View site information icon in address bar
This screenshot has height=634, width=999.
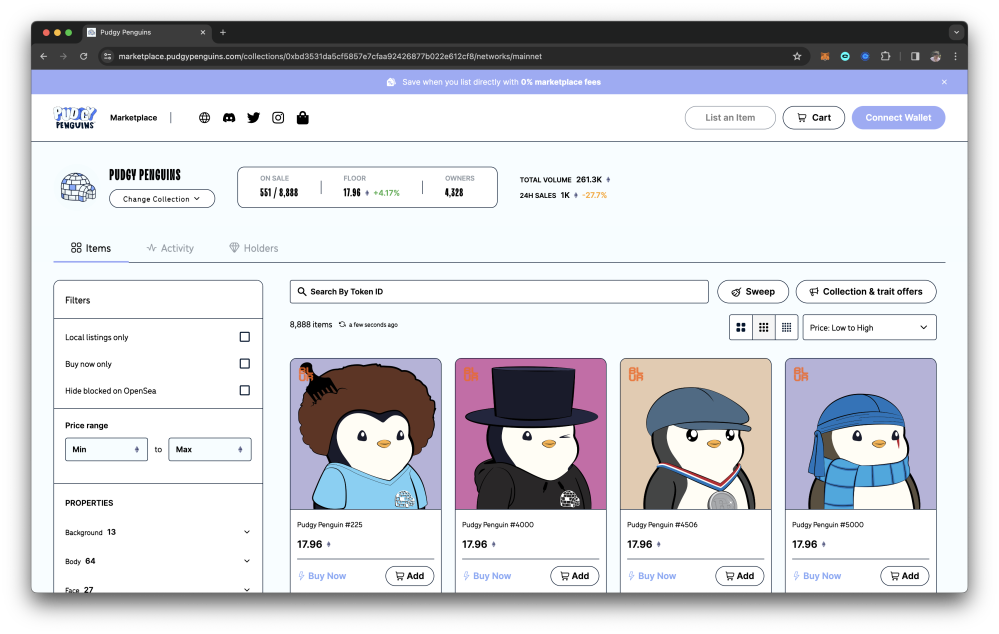108,56
